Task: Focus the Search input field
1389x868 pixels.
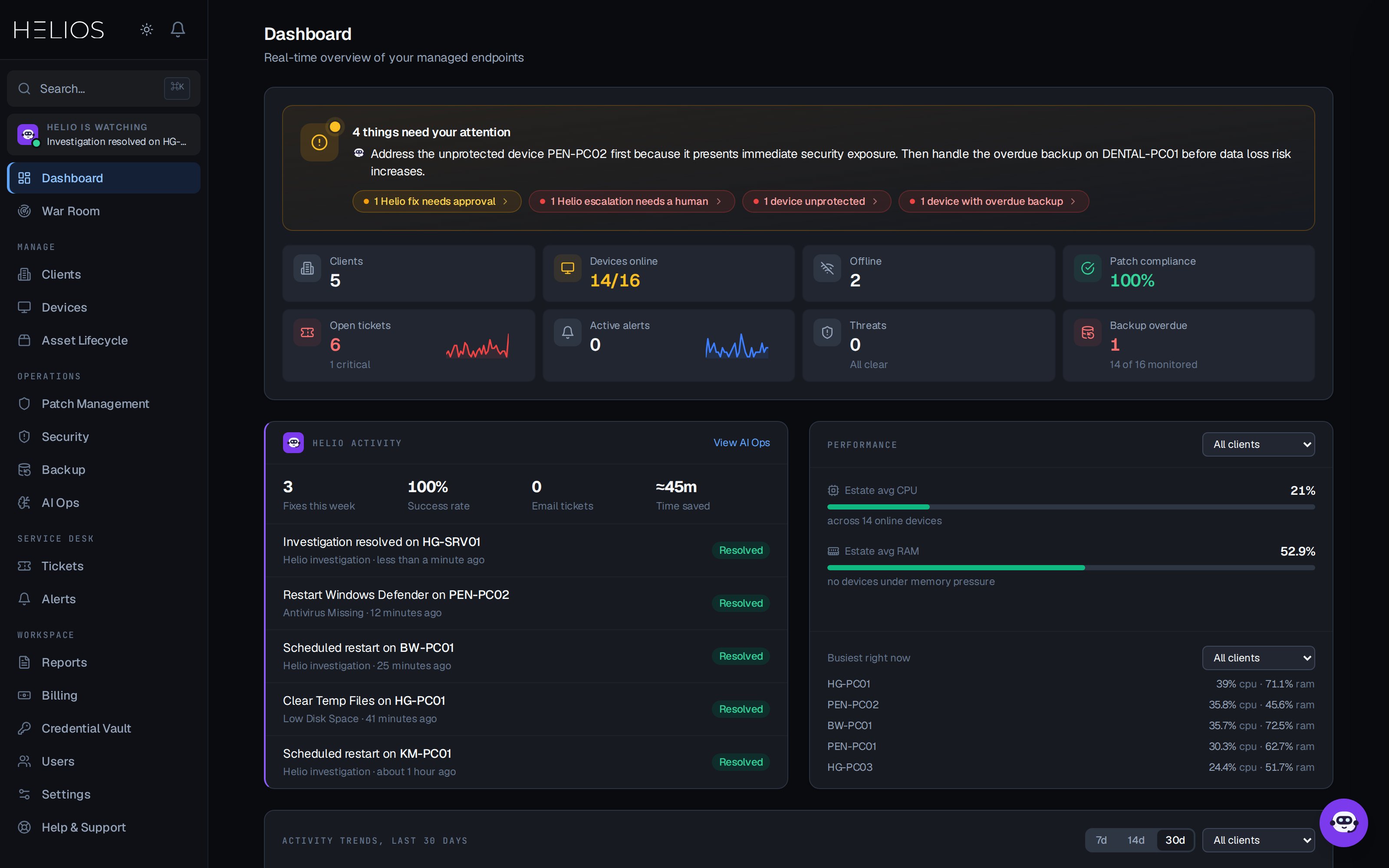Action: click(x=104, y=89)
